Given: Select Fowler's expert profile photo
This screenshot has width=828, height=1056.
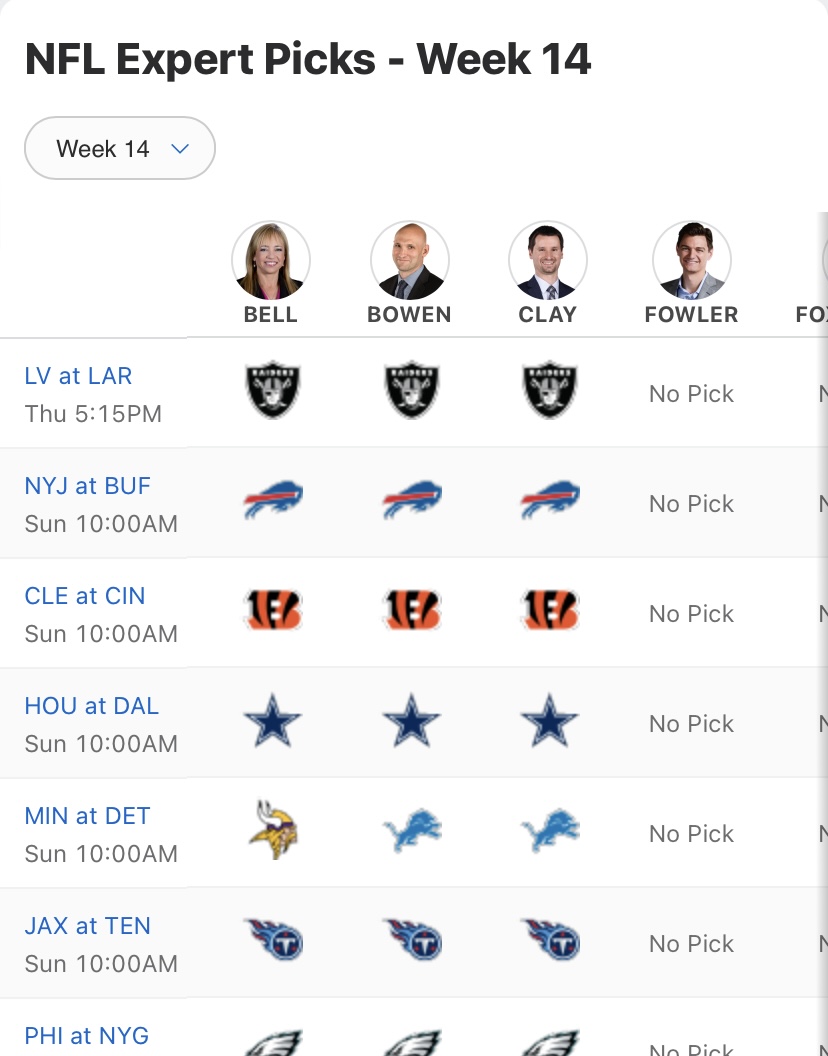Looking at the screenshot, I should (692, 260).
